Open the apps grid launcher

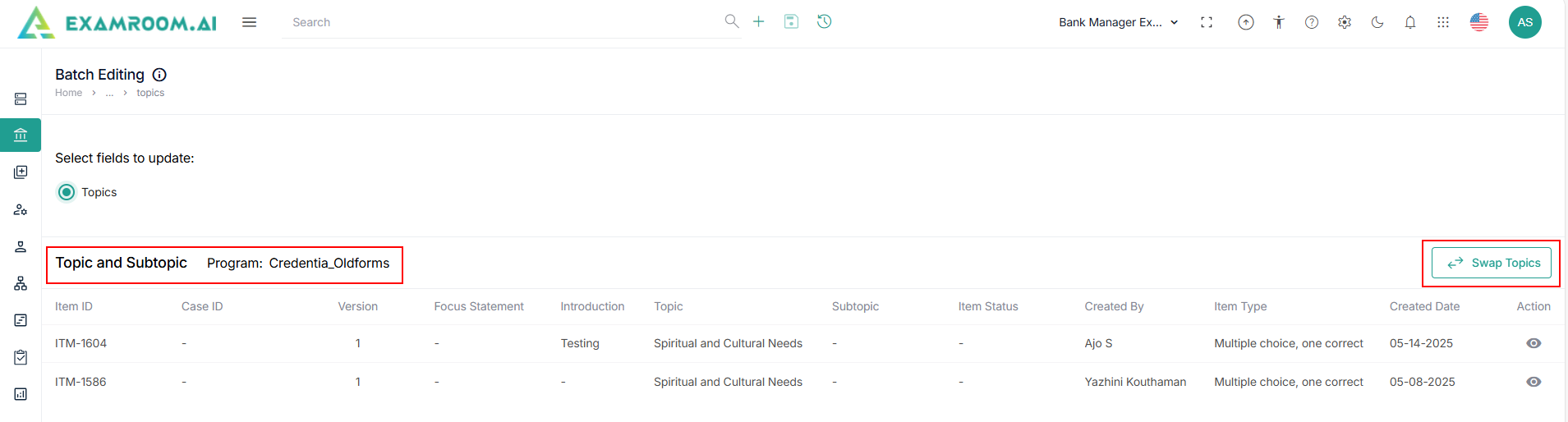click(x=1443, y=22)
